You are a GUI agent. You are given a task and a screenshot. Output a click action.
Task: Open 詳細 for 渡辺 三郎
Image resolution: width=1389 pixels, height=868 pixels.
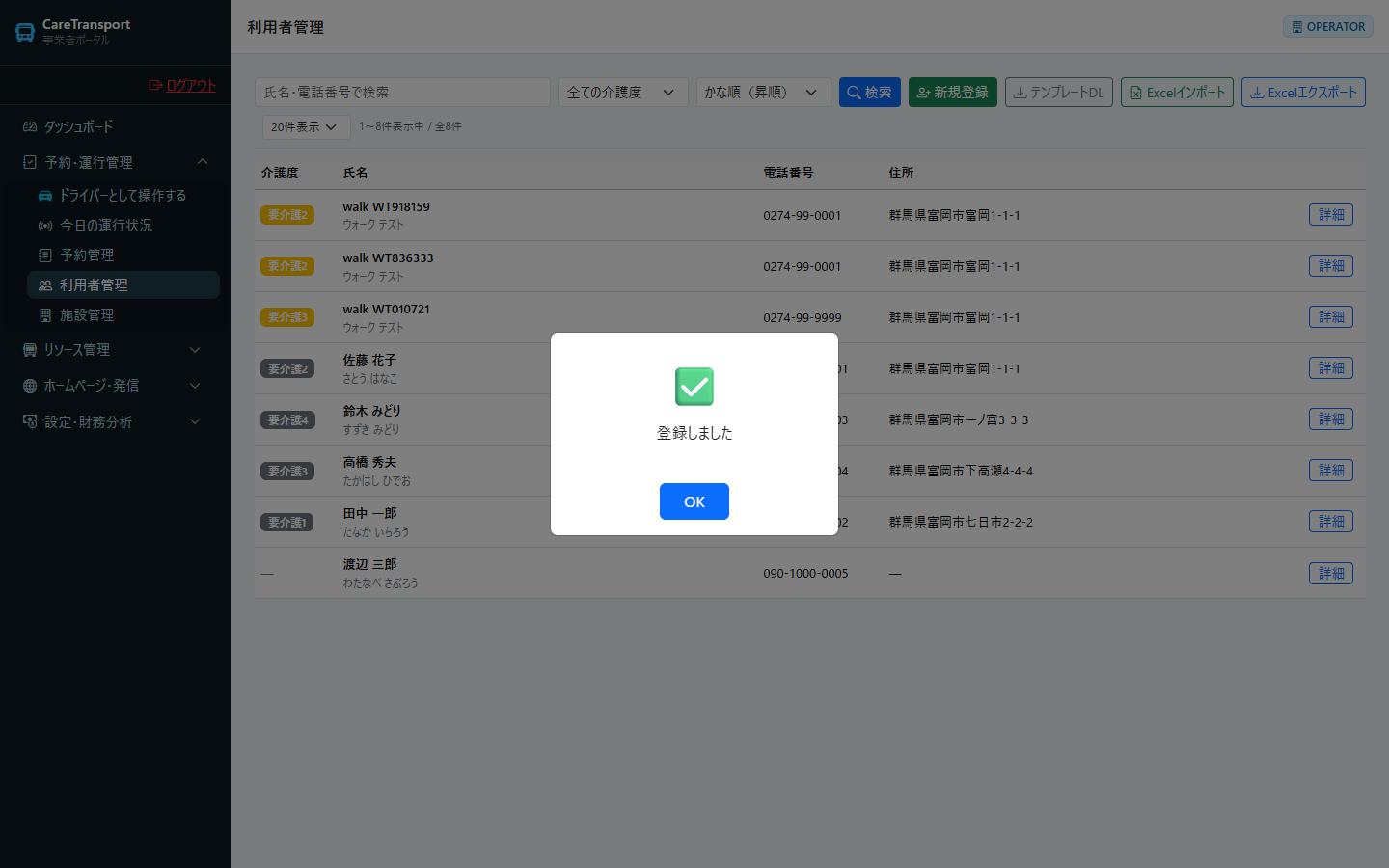point(1331,573)
